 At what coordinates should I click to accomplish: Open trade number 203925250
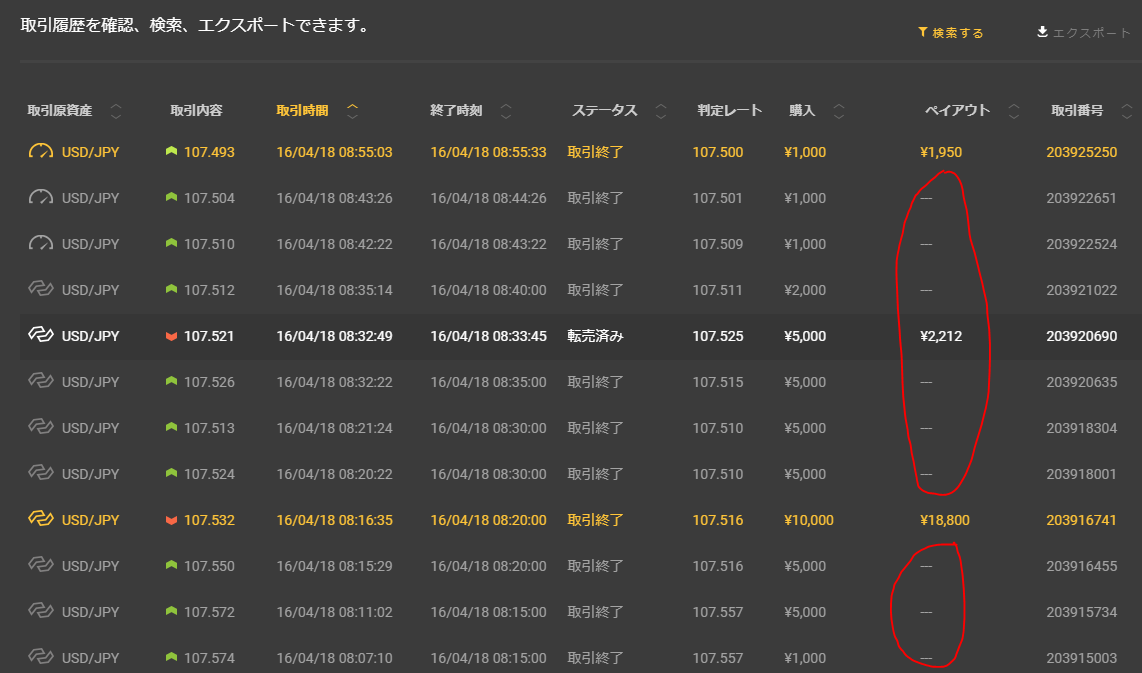(x=1081, y=152)
